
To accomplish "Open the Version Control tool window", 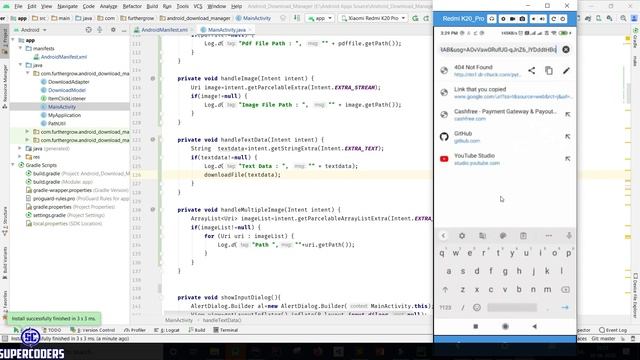I will coord(93,330).
